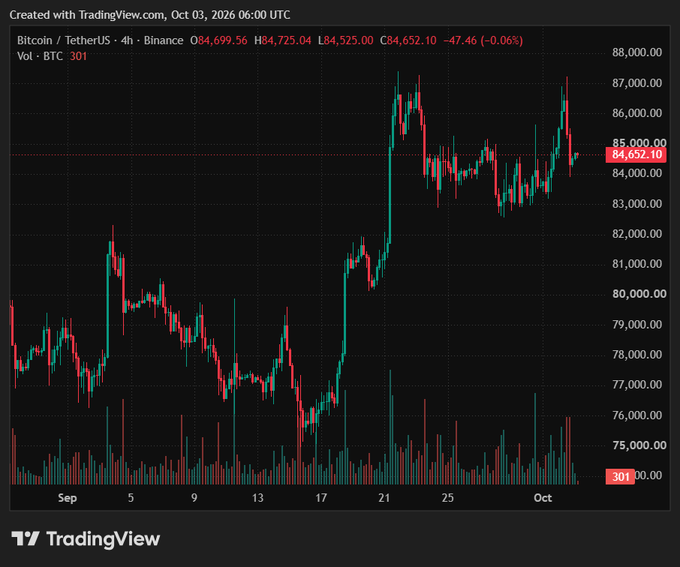Click the 83,000.00 price axis label
The image size is (680, 567).
pos(637,203)
